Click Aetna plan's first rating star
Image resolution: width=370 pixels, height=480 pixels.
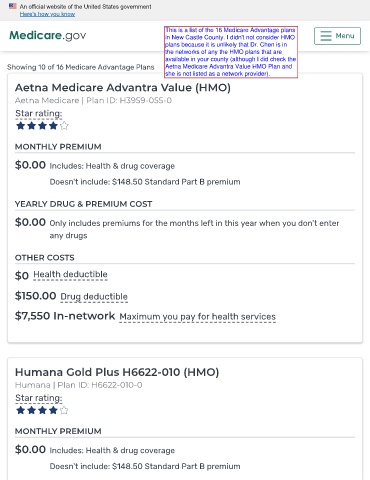(21, 126)
